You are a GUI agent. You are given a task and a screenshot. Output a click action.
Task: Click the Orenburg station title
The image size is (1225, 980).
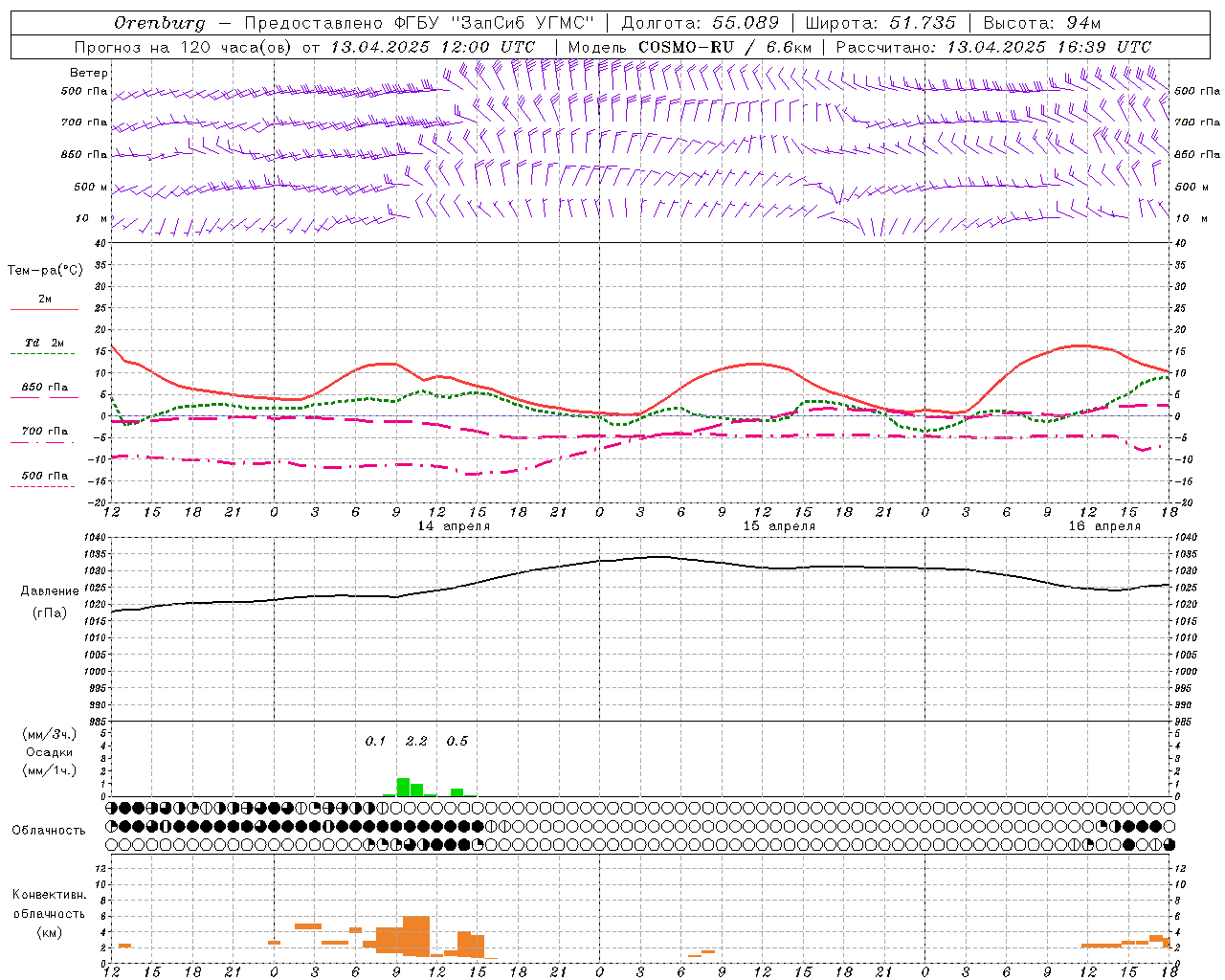(x=159, y=23)
